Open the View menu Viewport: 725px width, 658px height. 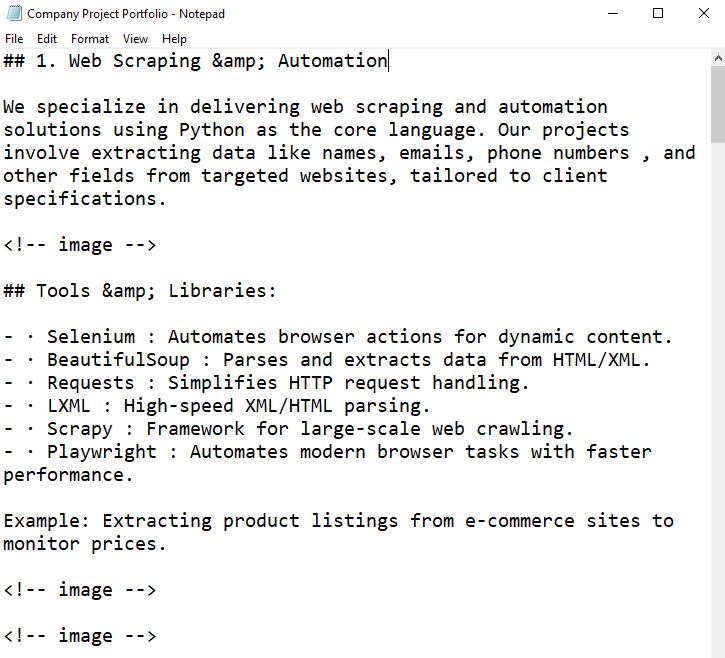tap(135, 39)
